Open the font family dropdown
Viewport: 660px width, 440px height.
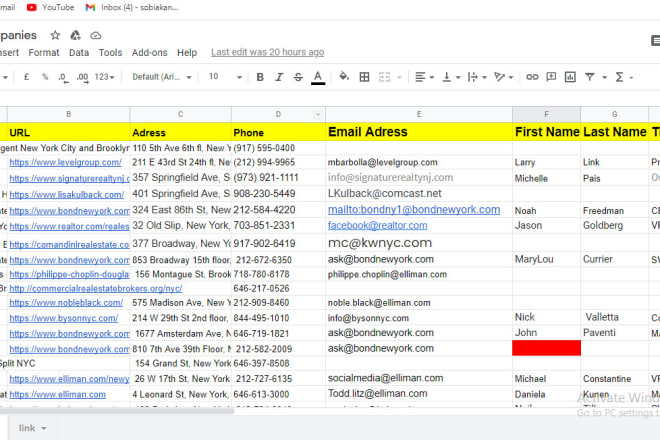tap(162, 77)
